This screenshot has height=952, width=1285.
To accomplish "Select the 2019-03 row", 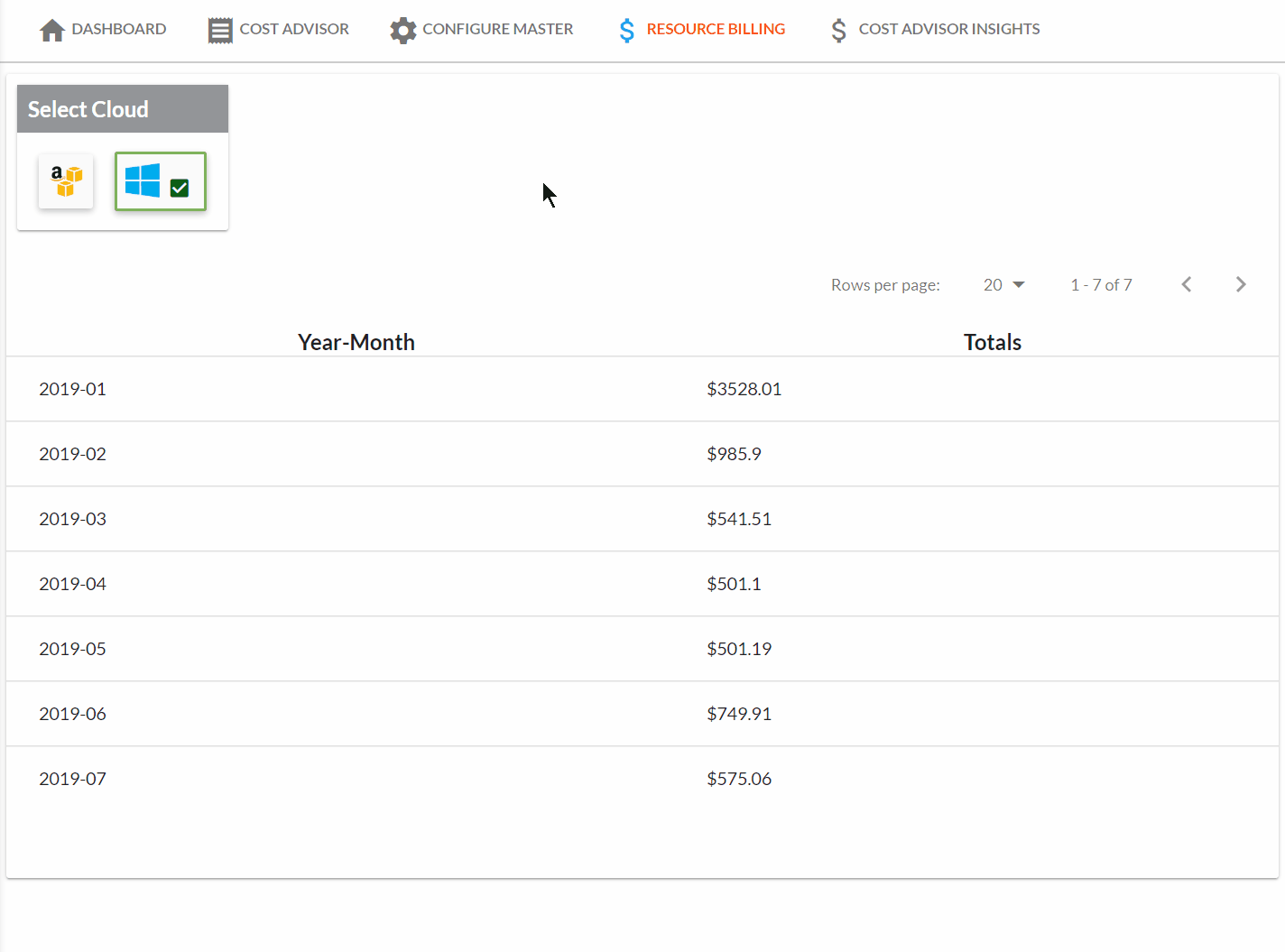I will [x=642, y=519].
